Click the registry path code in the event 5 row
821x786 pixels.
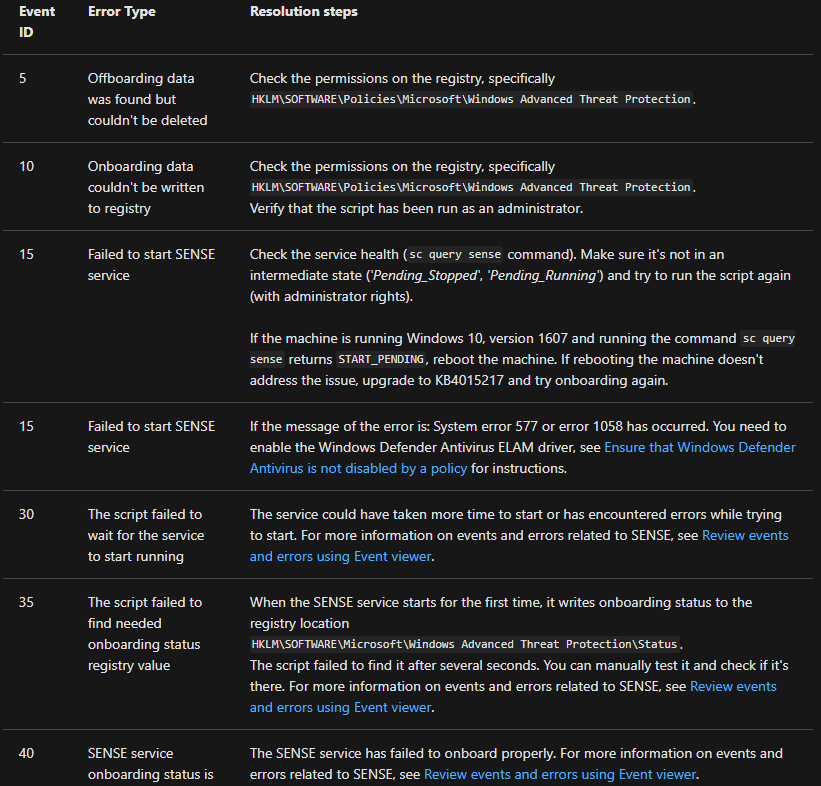coord(471,99)
